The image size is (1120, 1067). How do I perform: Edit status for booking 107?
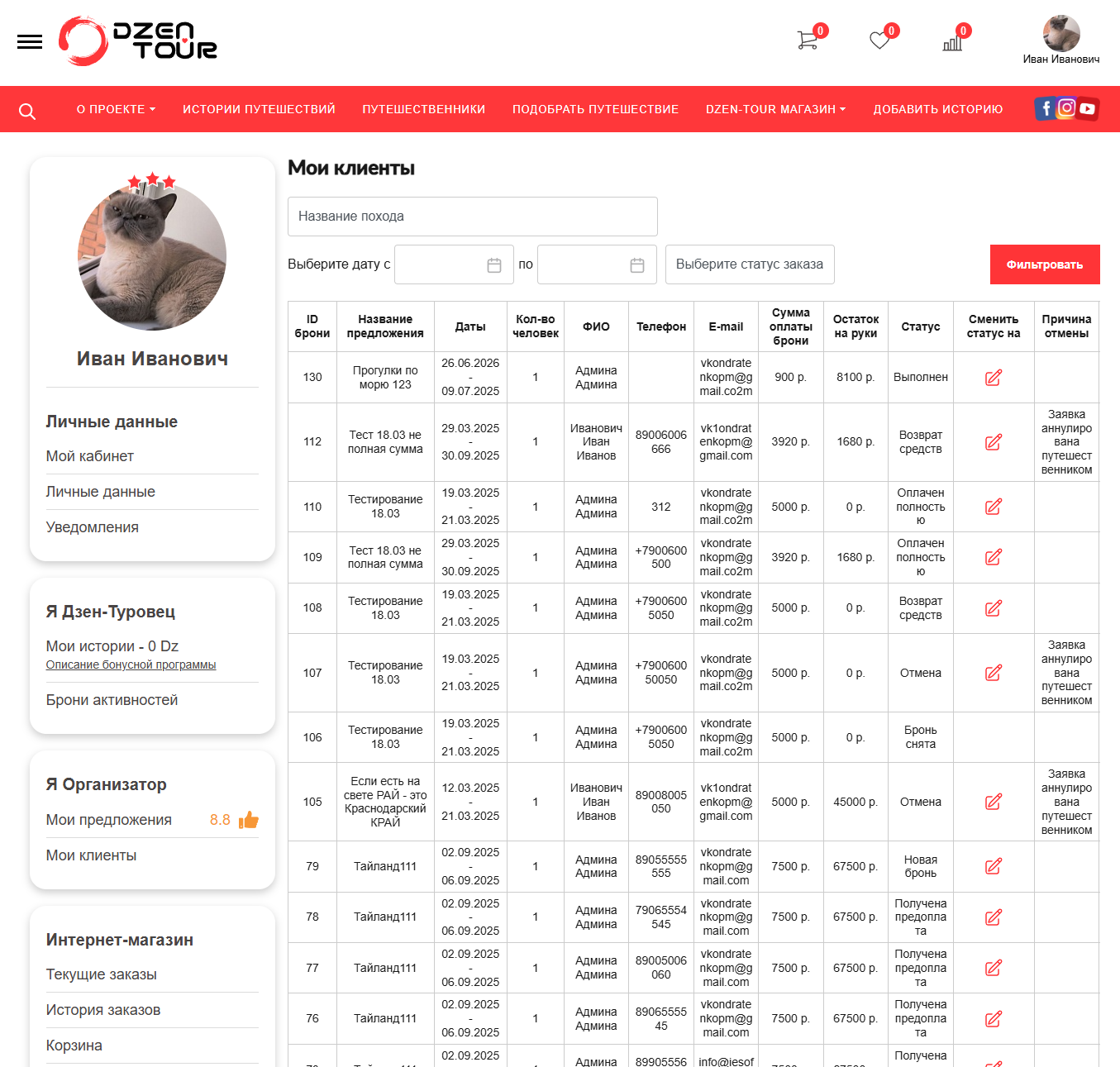click(994, 673)
